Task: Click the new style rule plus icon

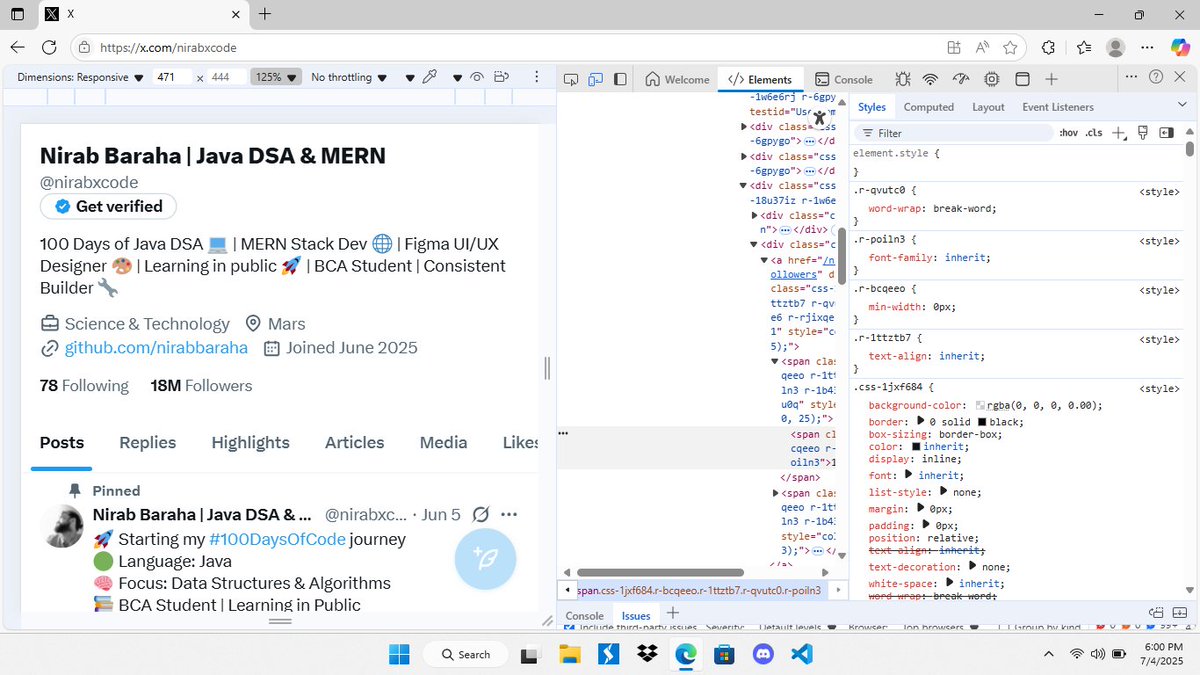Action: 1119,133
